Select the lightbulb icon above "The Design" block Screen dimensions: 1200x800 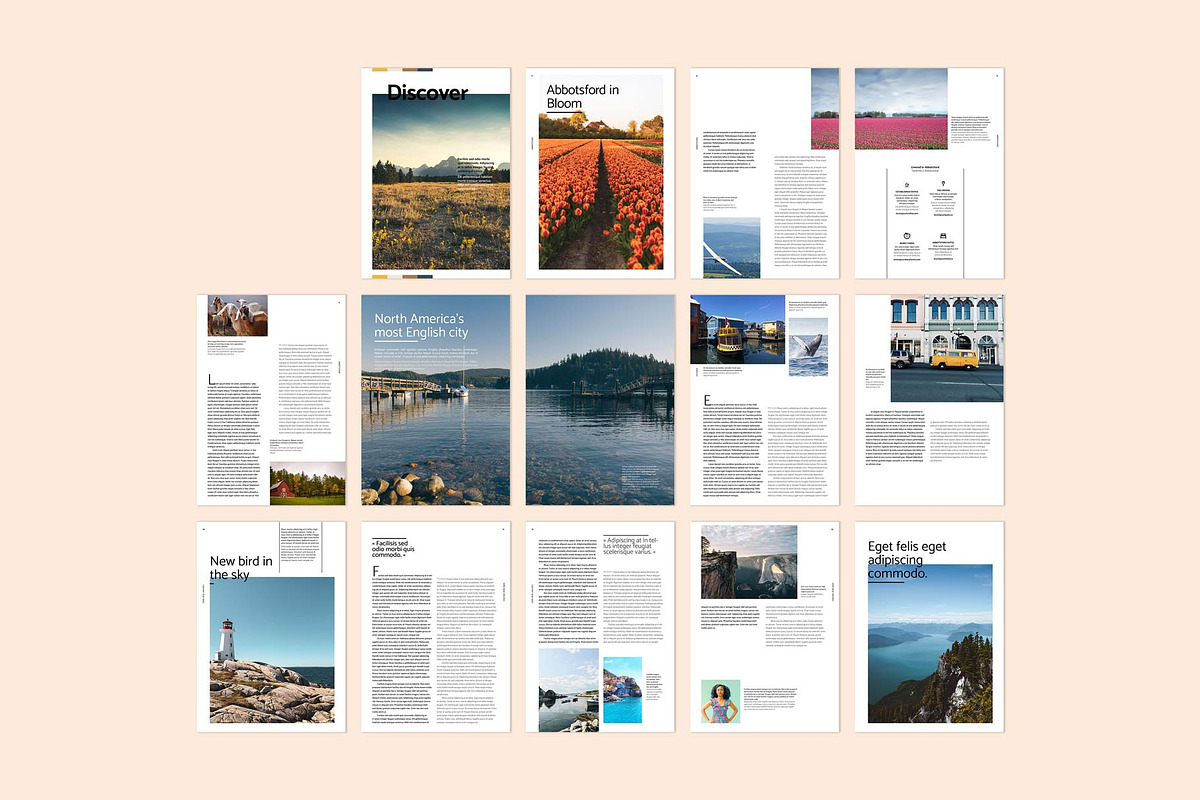tap(942, 183)
